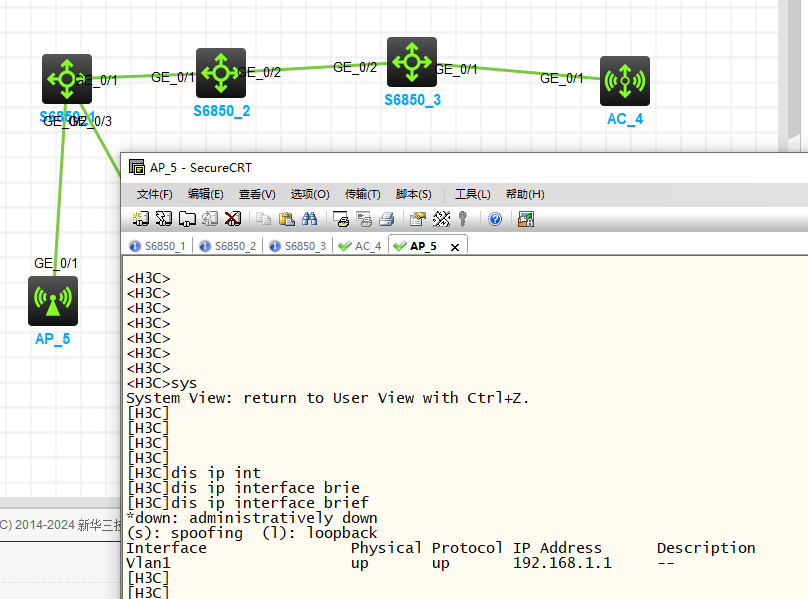
Task: Click the Quick Connect lightning icon
Action: [163, 219]
